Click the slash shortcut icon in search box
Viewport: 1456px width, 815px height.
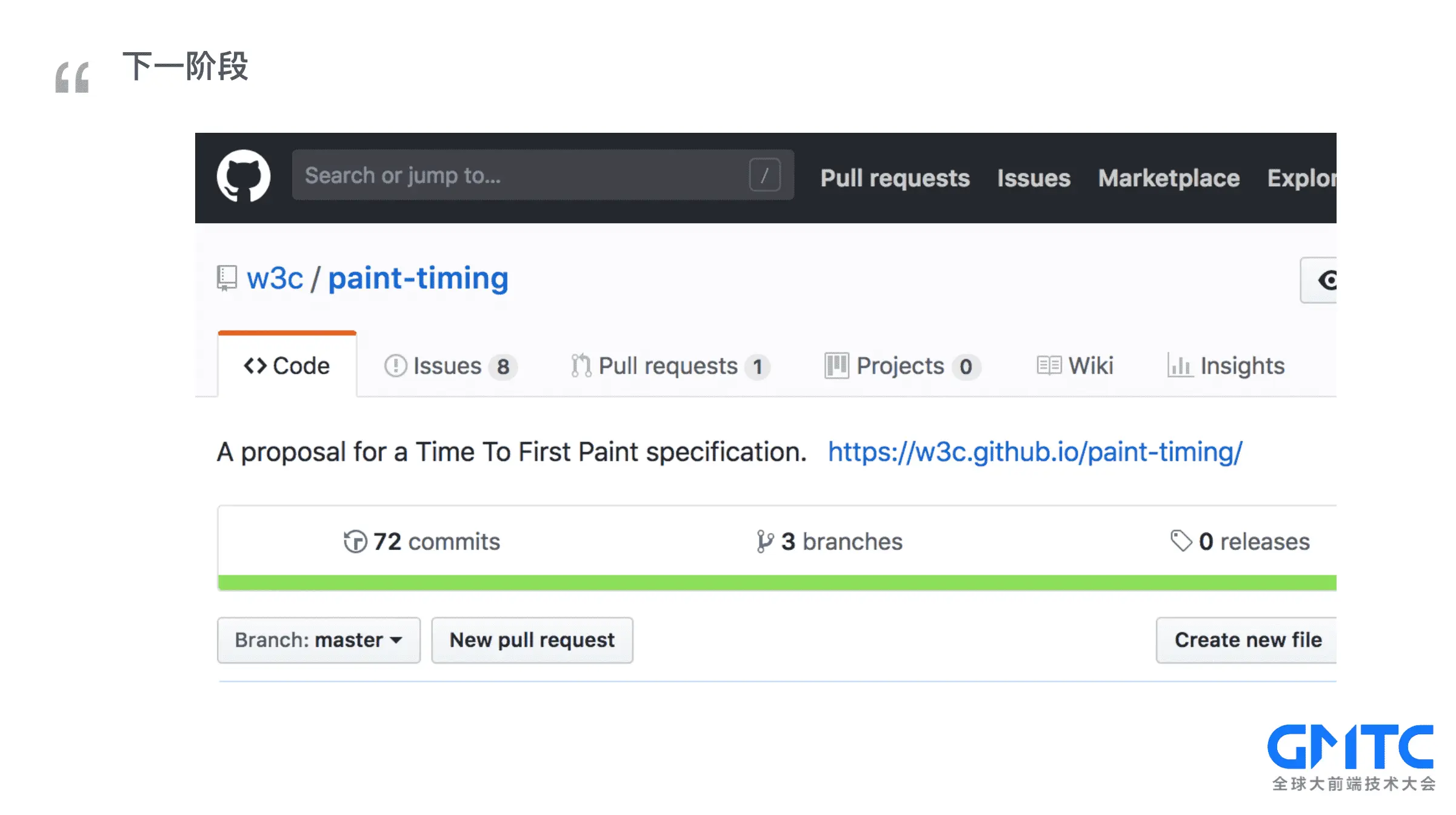click(x=764, y=175)
